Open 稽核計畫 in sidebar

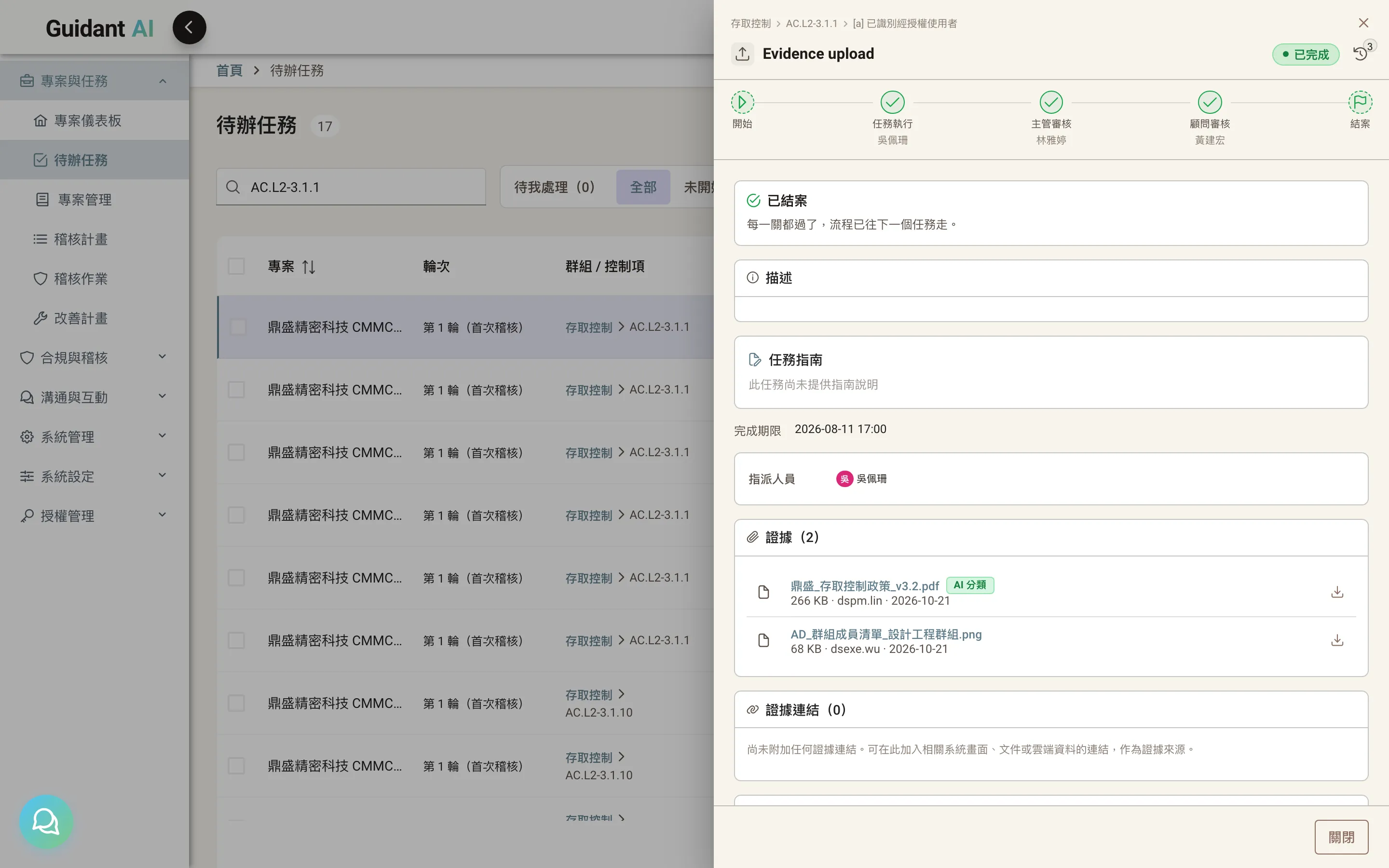tap(94, 239)
